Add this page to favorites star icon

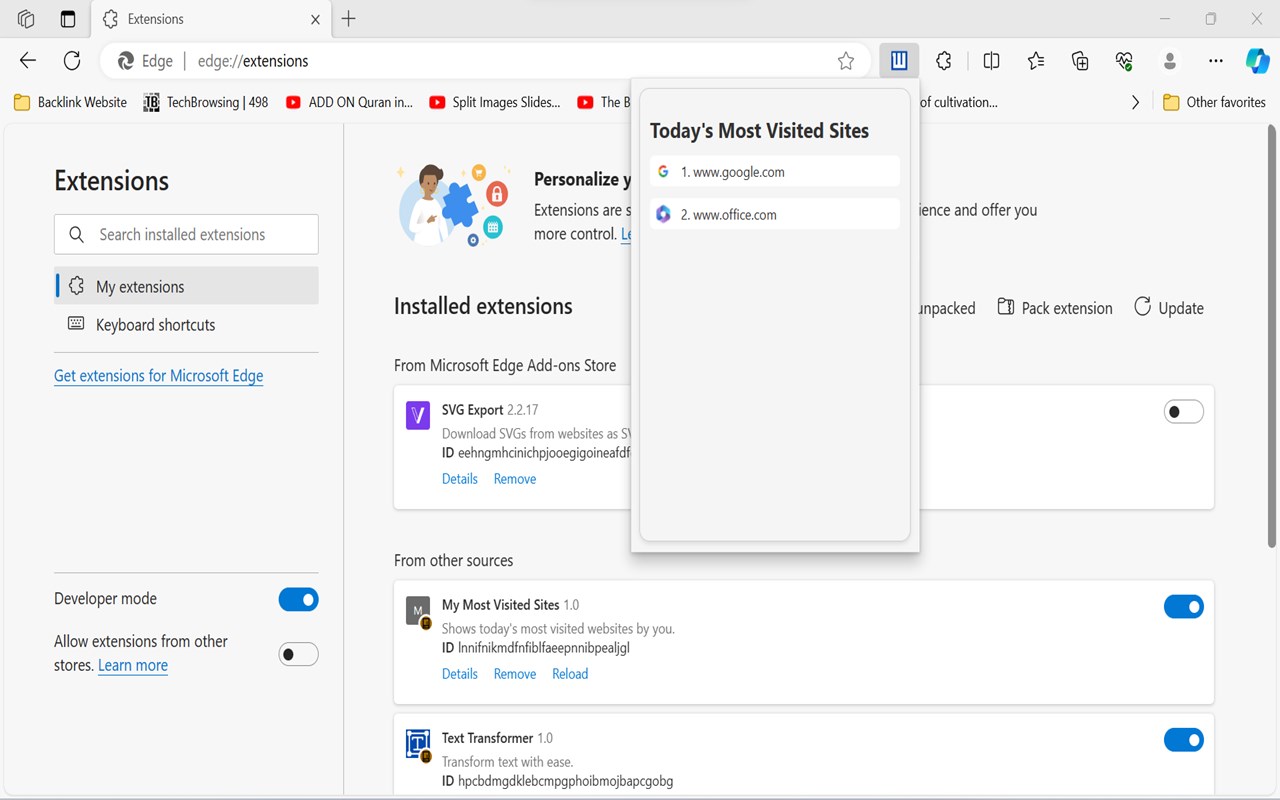click(x=846, y=61)
